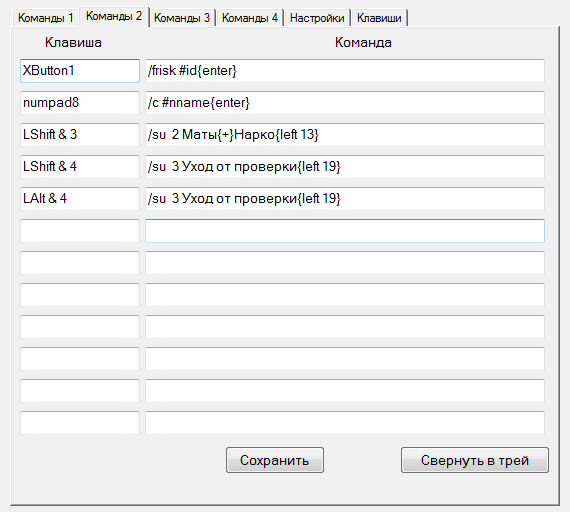Image resolution: width=570 pixels, height=512 pixels.
Task: Switch to the Клавиши tab
Action: click(379, 18)
